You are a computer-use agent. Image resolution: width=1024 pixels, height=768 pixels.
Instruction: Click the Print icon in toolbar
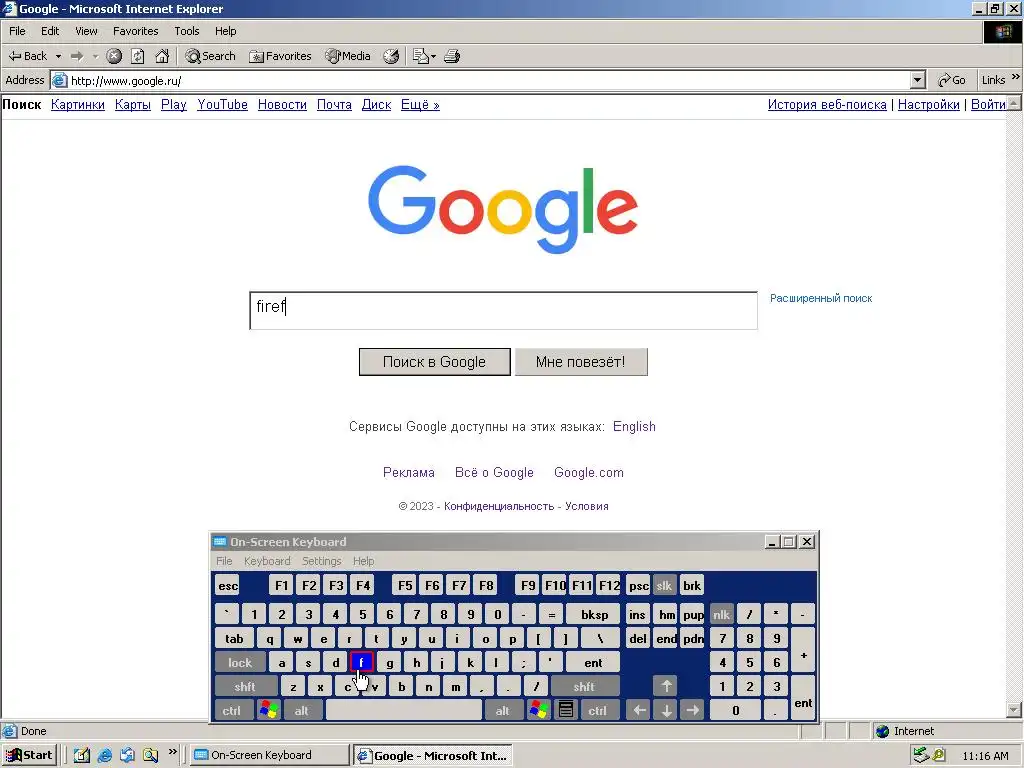click(x=452, y=56)
